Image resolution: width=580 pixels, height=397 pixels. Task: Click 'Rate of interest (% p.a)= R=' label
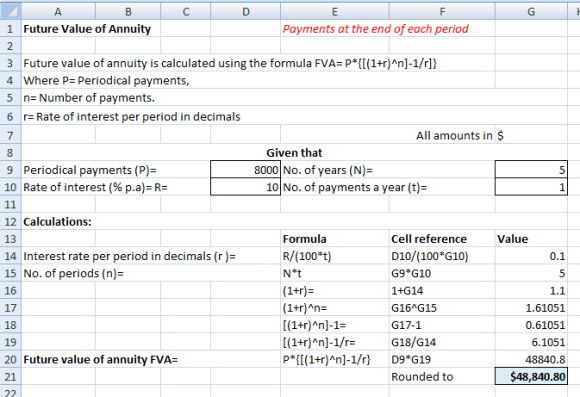click(95, 187)
